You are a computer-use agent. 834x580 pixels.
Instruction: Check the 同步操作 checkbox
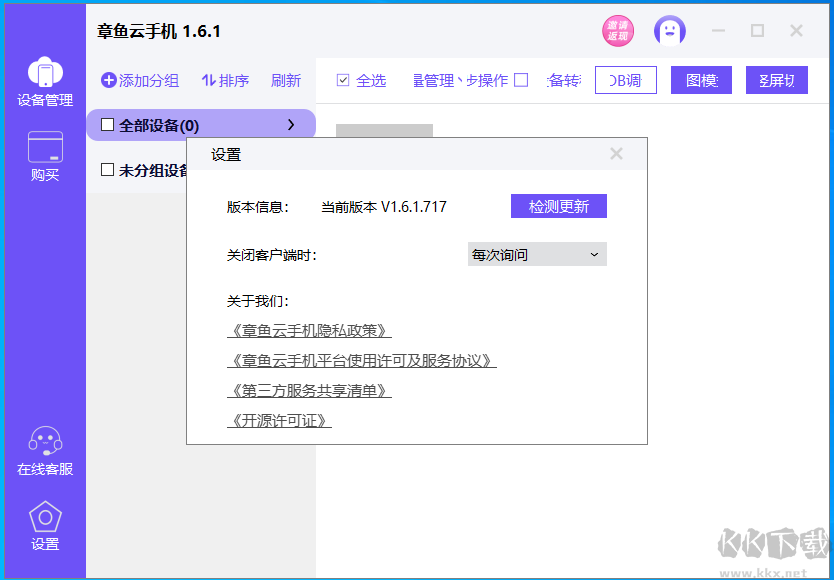click(x=522, y=79)
